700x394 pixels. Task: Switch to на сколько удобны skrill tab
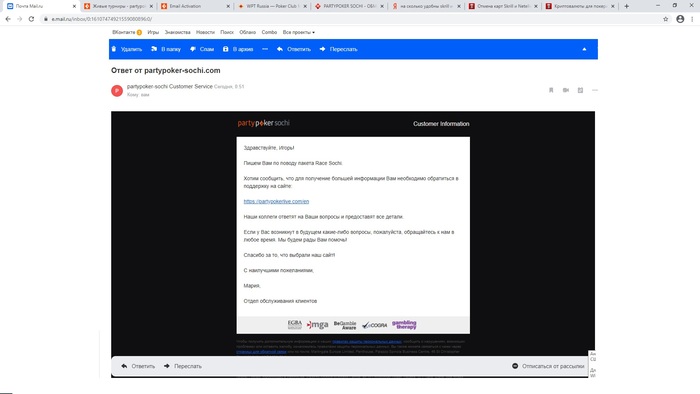click(x=426, y=6)
